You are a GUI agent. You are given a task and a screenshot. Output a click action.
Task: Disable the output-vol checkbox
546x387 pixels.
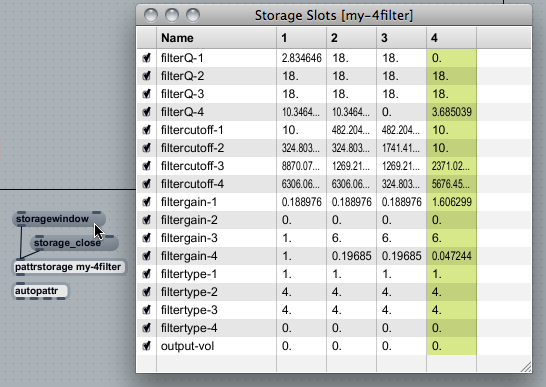(x=147, y=346)
